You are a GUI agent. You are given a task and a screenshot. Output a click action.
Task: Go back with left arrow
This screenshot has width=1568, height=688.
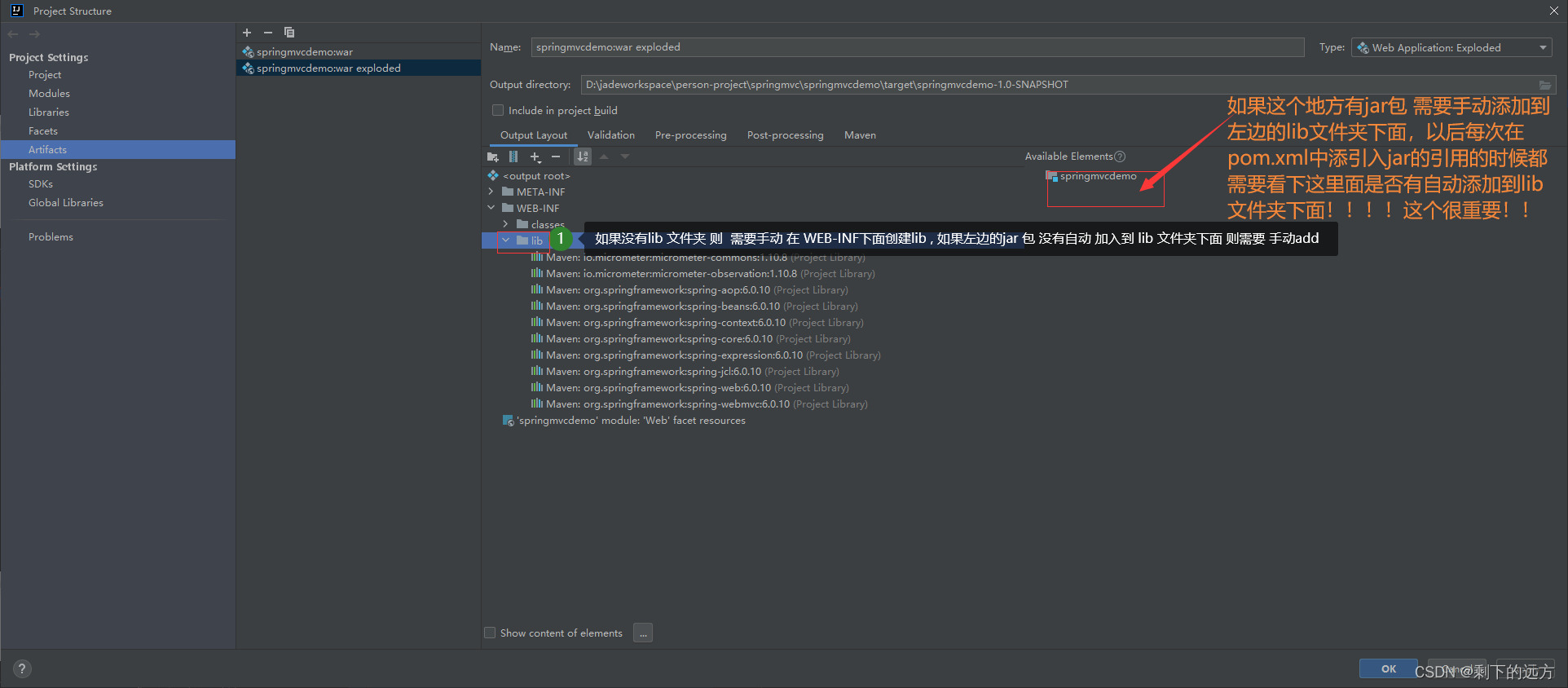[13, 34]
